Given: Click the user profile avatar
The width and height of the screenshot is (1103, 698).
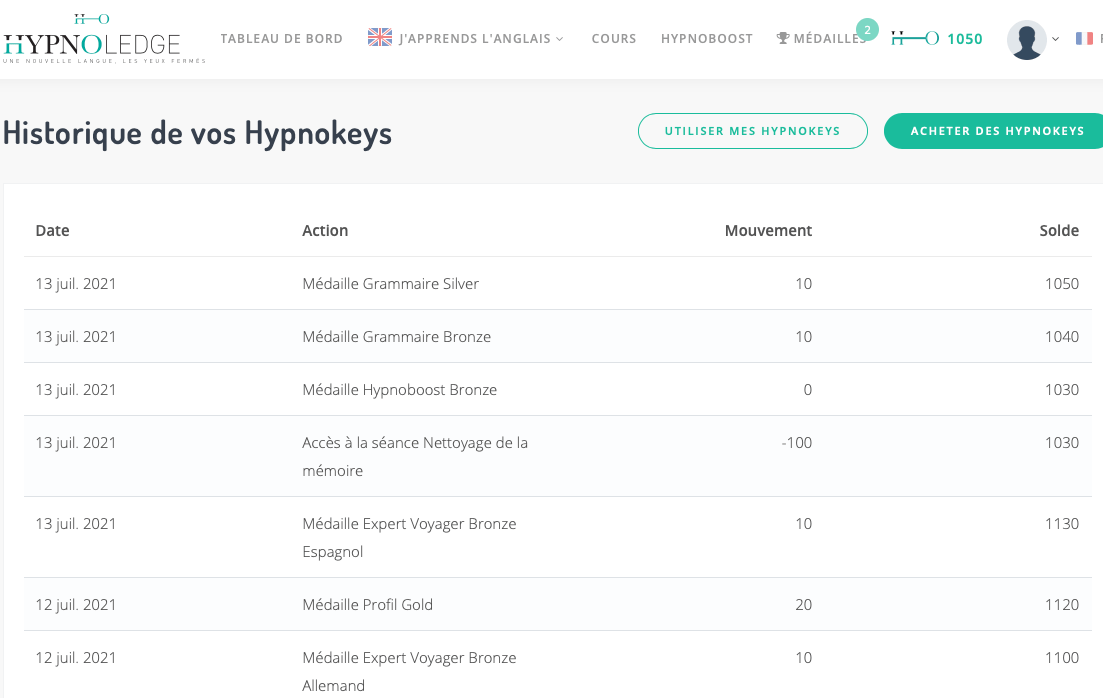Looking at the screenshot, I should 1026,40.
